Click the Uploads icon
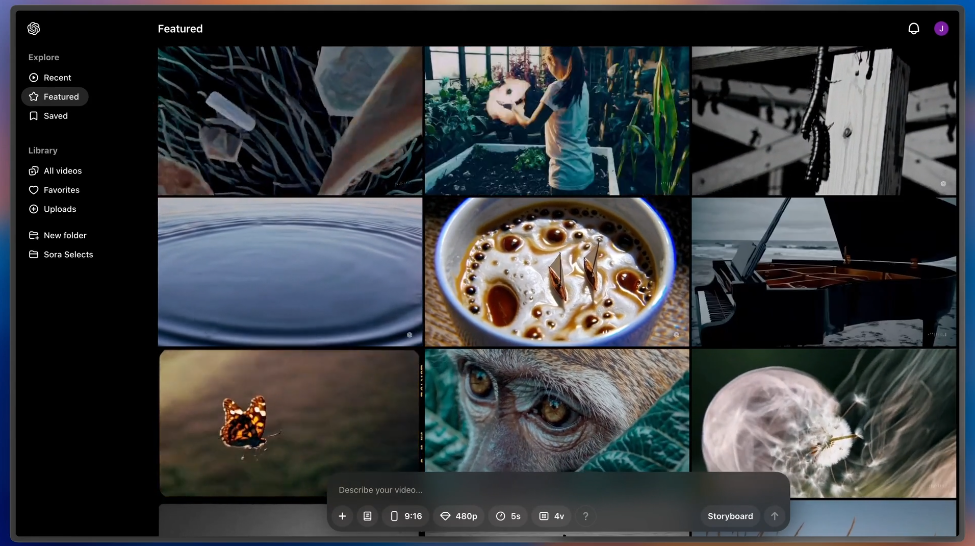This screenshot has width=975, height=546. pos(34,210)
